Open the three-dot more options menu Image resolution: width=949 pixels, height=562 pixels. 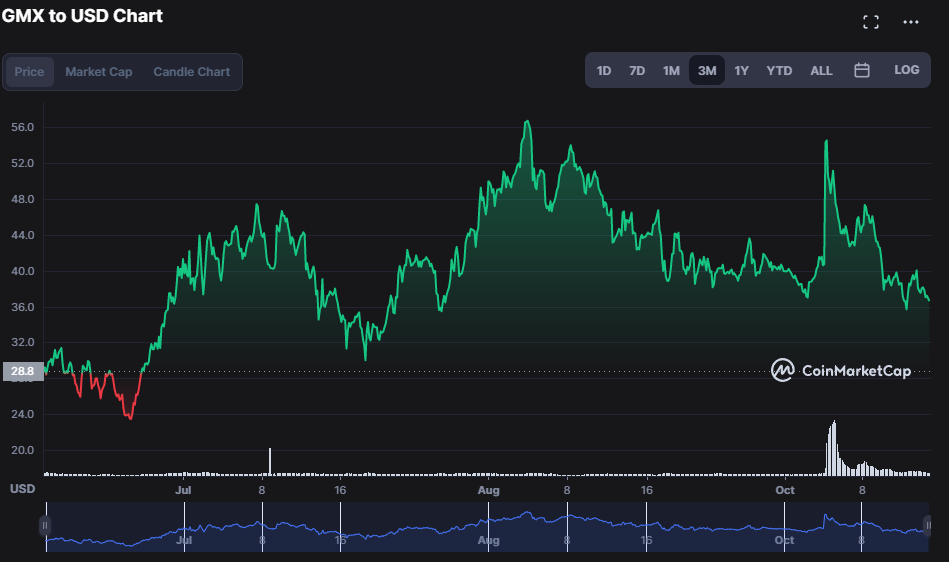tap(911, 22)
